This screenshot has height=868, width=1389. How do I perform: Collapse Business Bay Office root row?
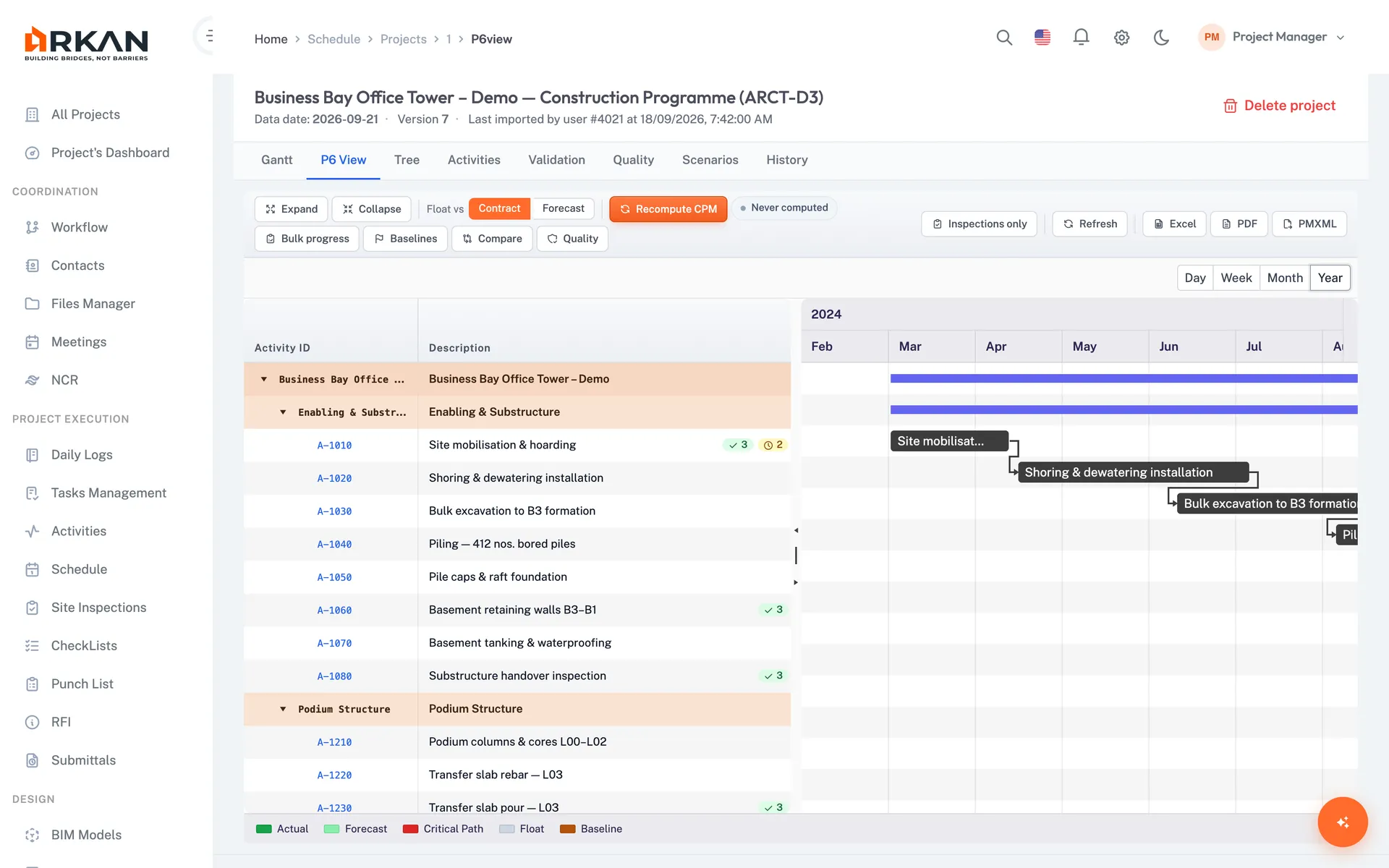pos(264,379)
